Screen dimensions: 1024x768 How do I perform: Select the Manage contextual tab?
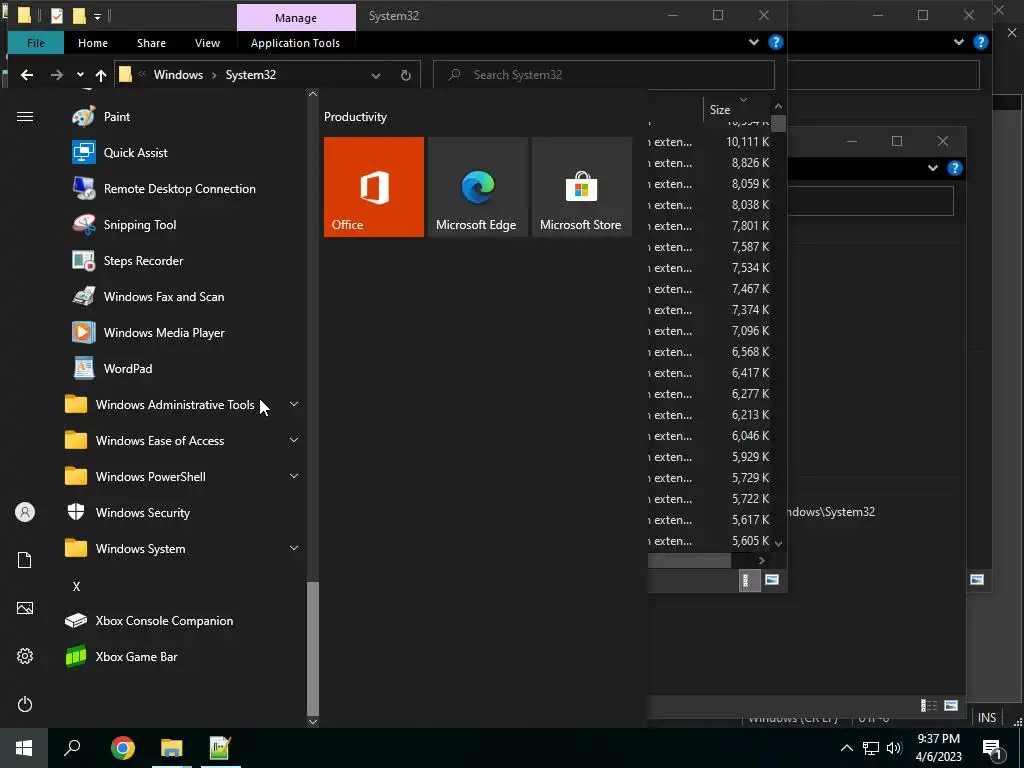[296, 18]
